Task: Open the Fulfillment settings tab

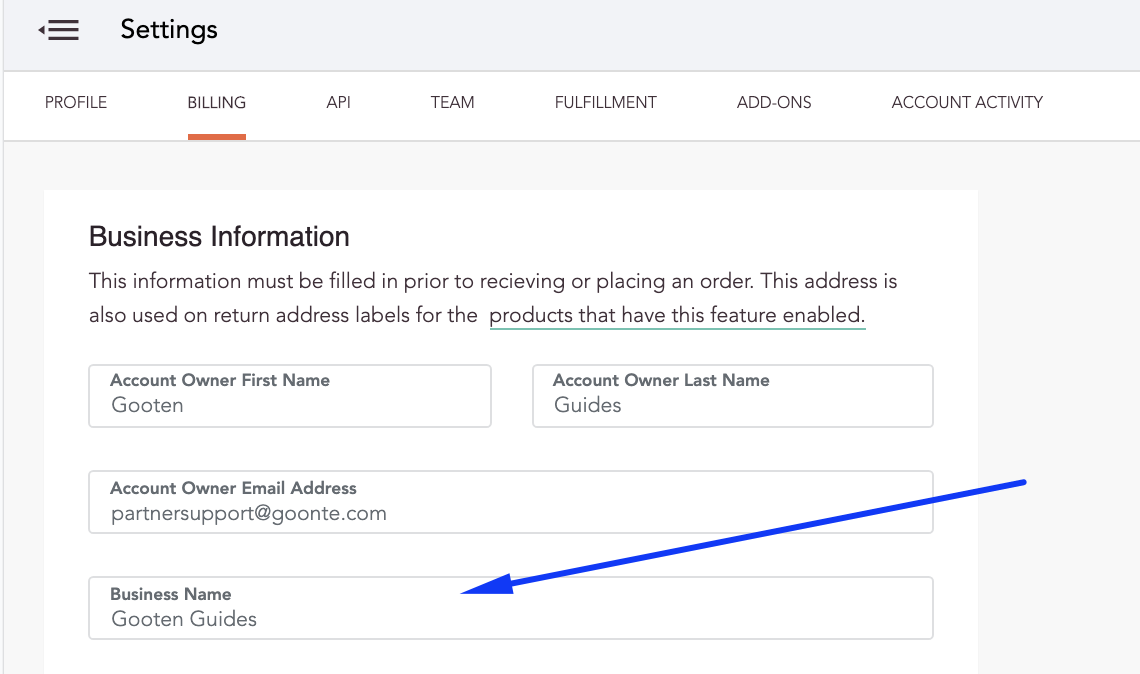Action: [x=605, y=102]
